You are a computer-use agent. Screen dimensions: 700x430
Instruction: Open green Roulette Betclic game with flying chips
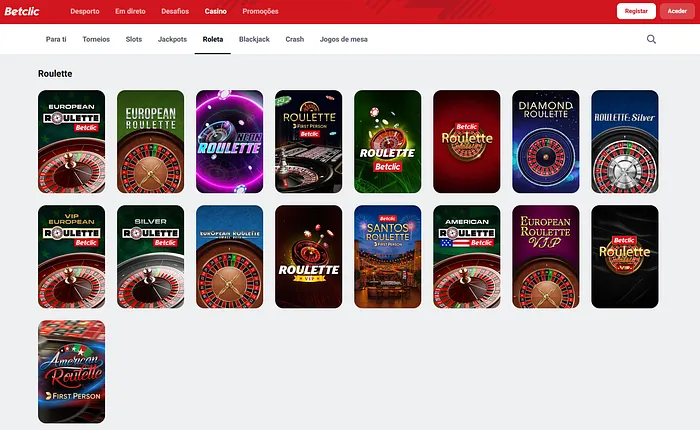(x=388, y=142)
